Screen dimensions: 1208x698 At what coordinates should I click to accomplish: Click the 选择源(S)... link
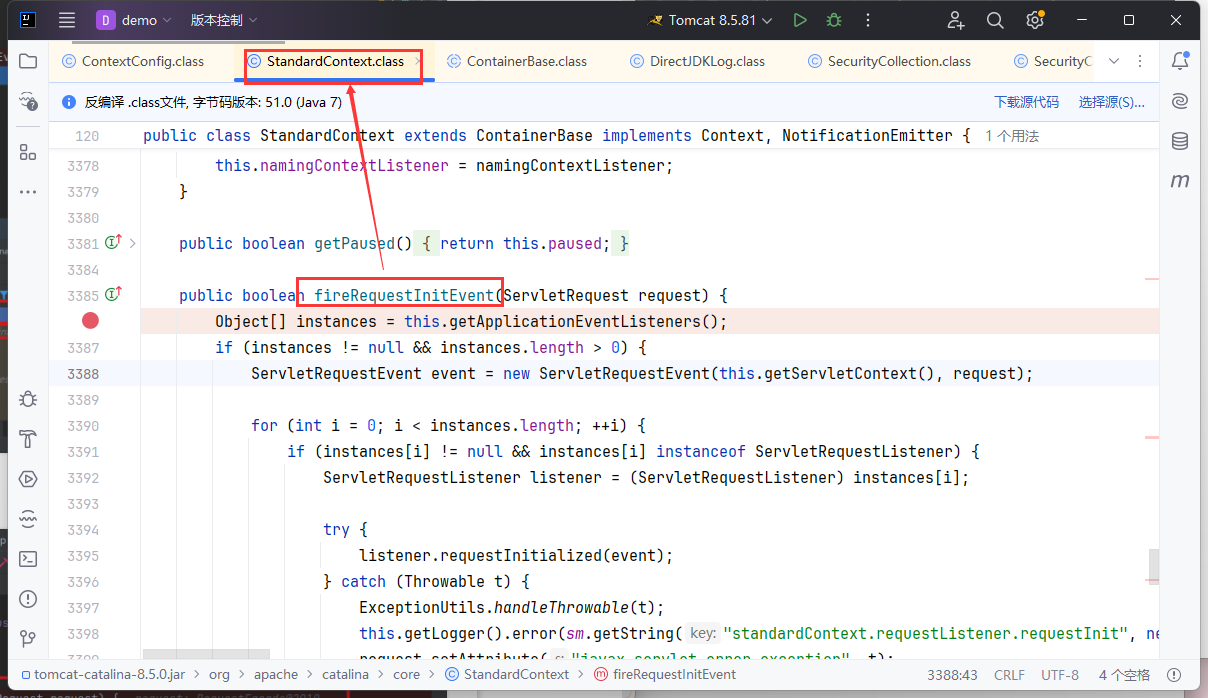pyautogui.click(x=1111, y=102)
